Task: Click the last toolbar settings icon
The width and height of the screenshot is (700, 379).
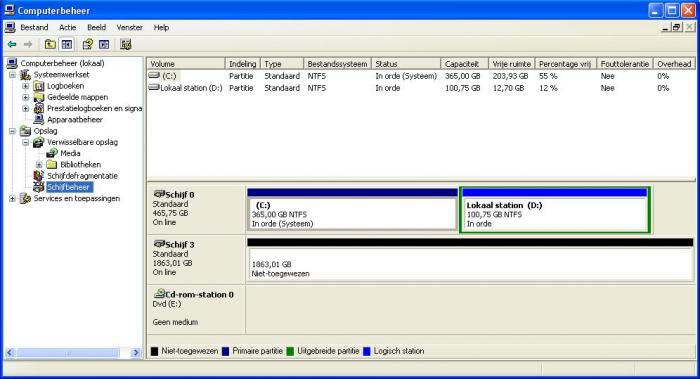Action: pyautogui.click(x=126, y=44)
